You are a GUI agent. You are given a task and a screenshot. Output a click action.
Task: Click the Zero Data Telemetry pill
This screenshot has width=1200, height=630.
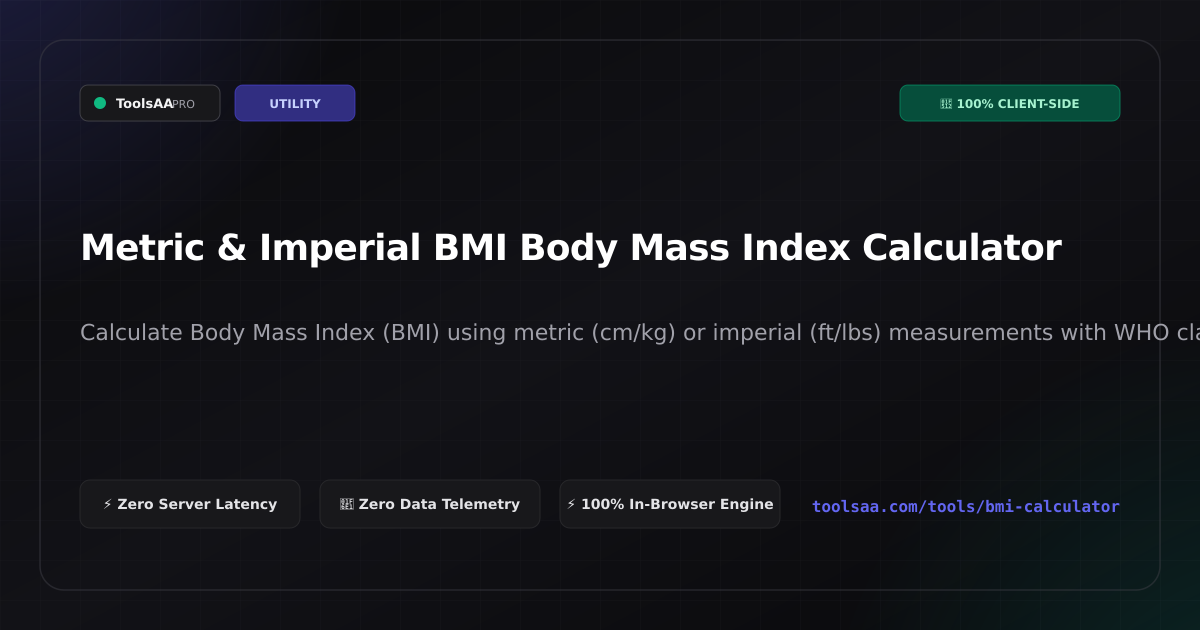430,504
